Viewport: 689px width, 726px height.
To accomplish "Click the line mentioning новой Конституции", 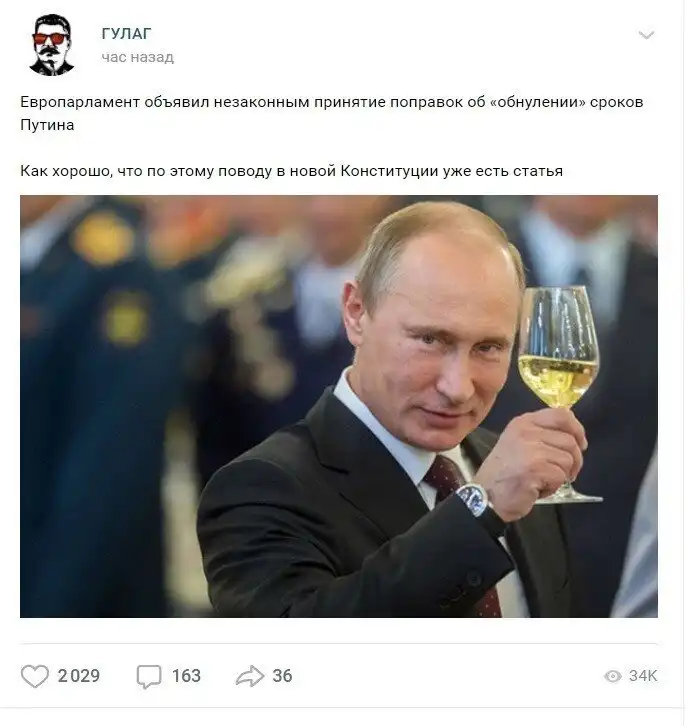I will pyautogui.click(x=291, y=171).
